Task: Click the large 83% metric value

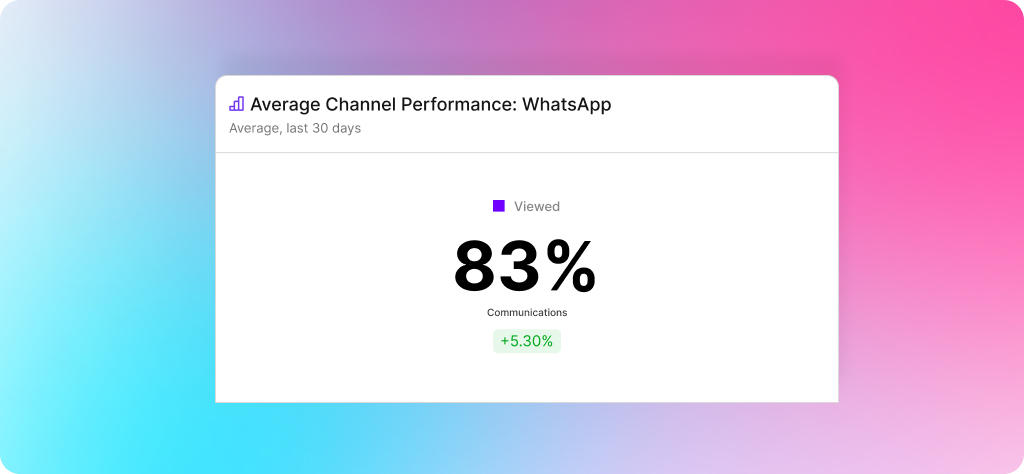Action: click(x=526, y=266)
